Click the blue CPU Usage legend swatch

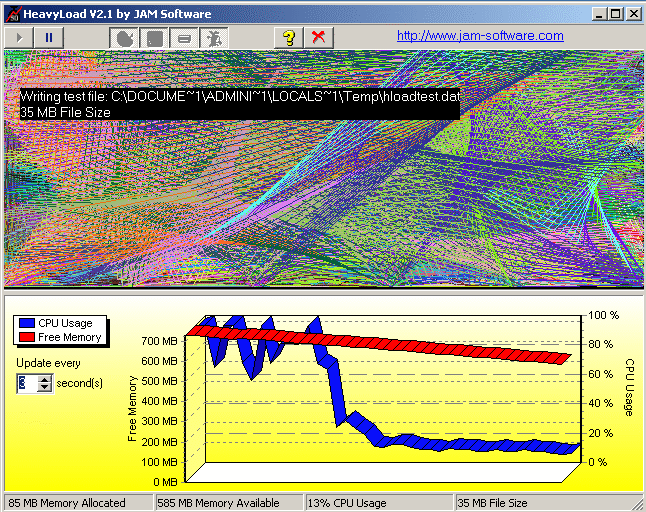27,323
